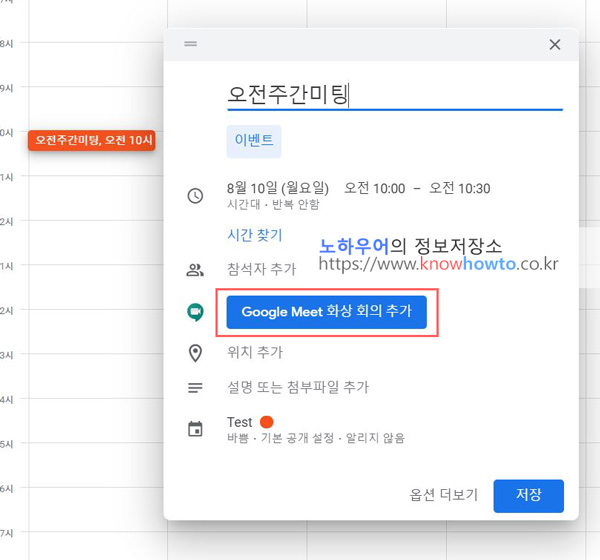Focus the 위치 추가 field
Viewport: 600px width, 560px height.
tap(255, 352)
